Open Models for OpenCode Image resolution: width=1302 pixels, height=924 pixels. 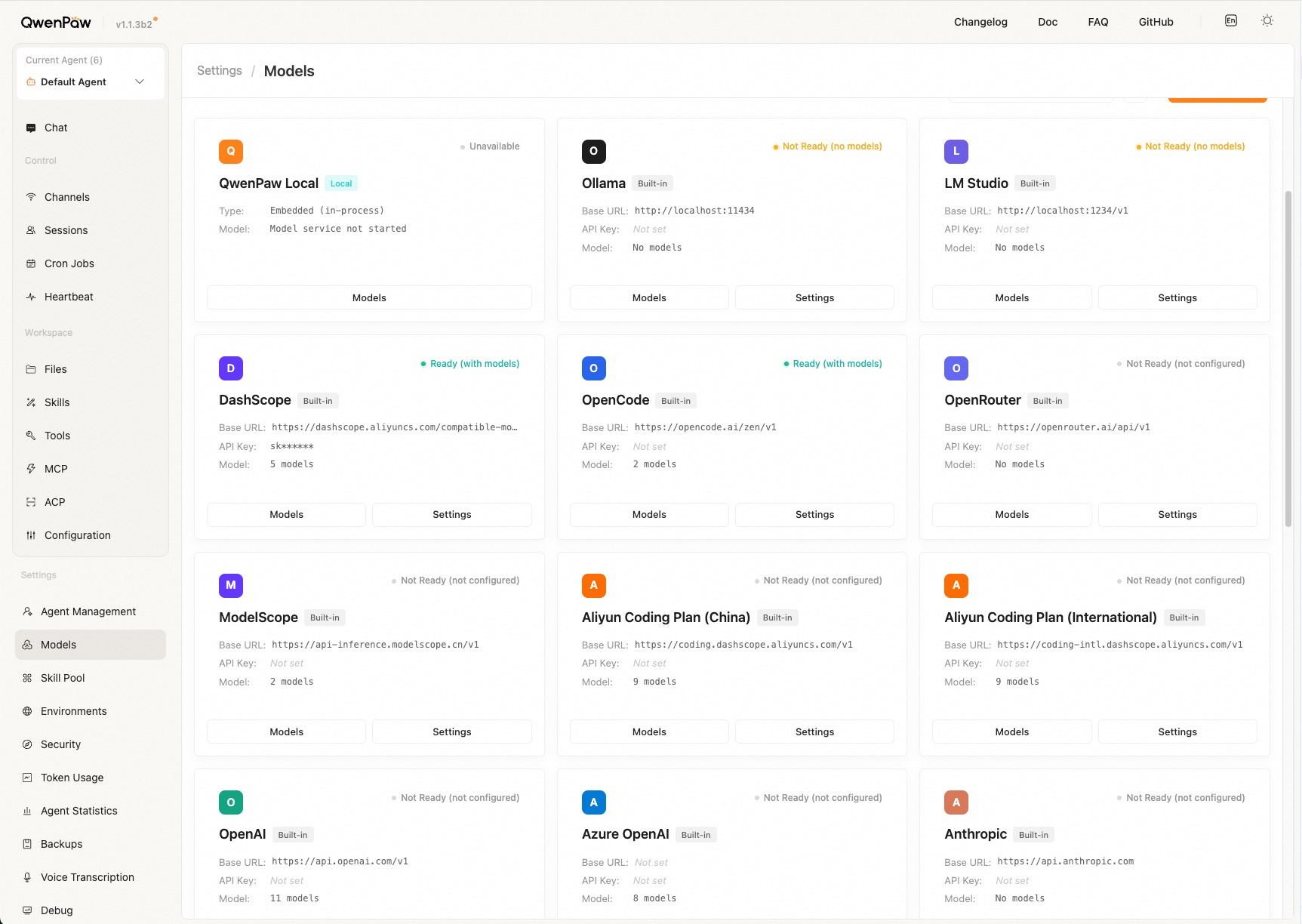(x=649, y=514)
